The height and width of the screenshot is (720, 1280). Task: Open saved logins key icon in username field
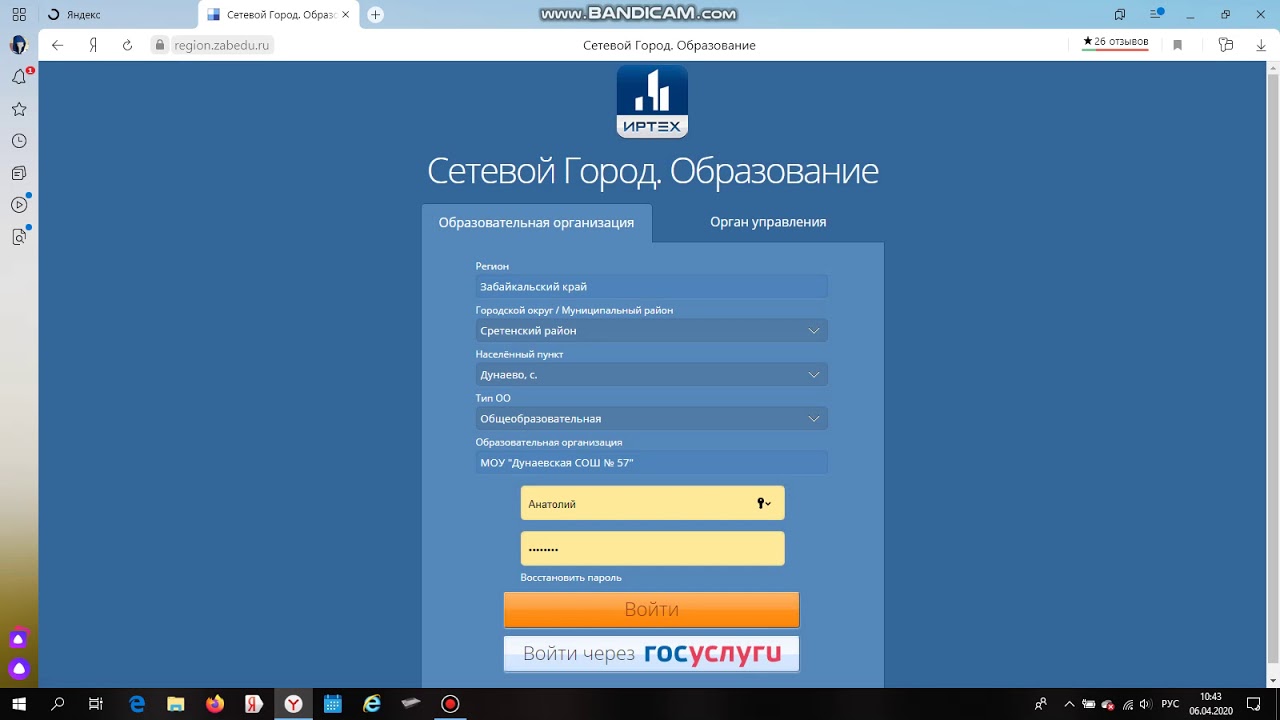tap(764, 504)
